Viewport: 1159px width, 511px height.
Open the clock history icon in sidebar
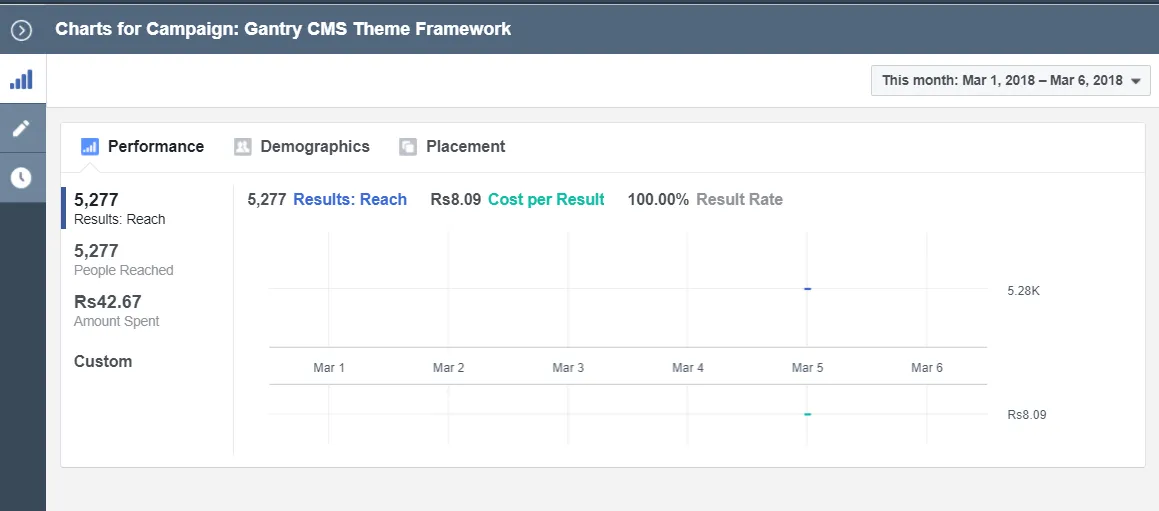click(x=22, y=177)
